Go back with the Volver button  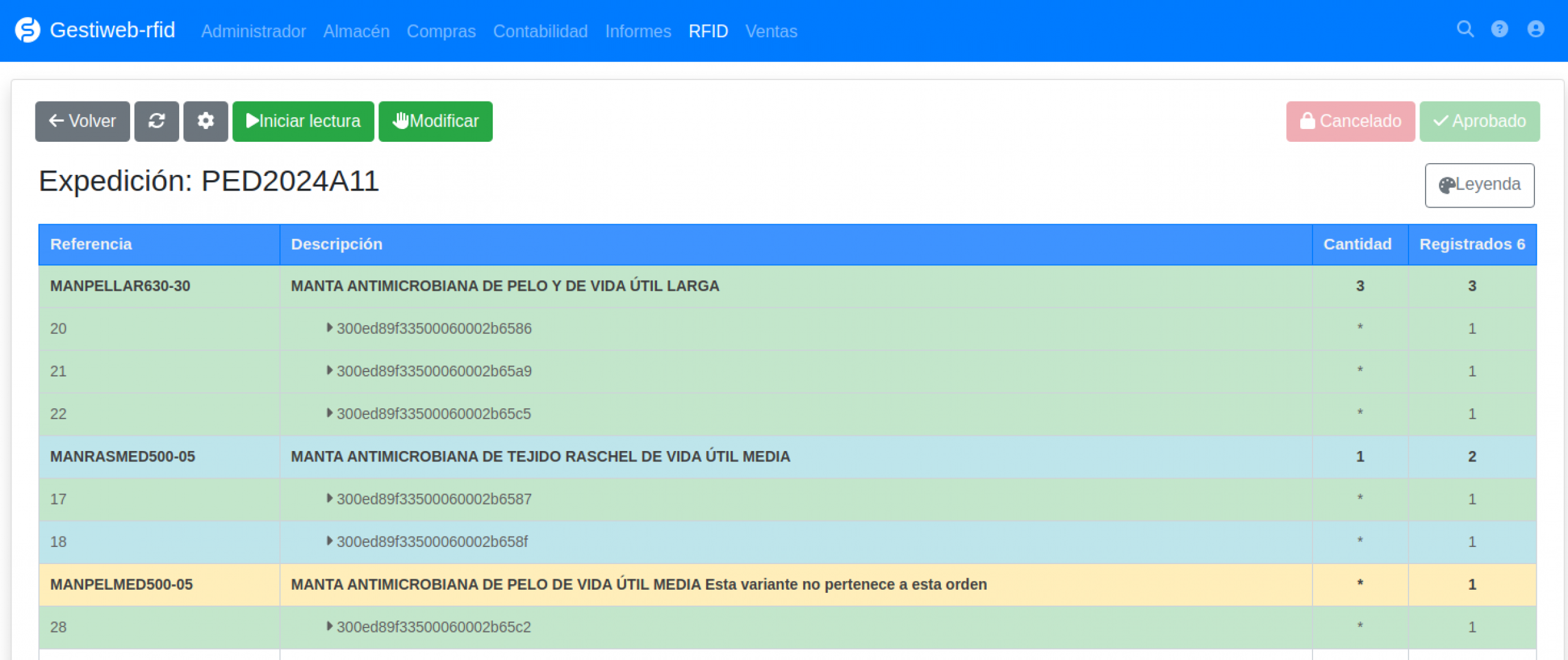(x=83, y=121)
